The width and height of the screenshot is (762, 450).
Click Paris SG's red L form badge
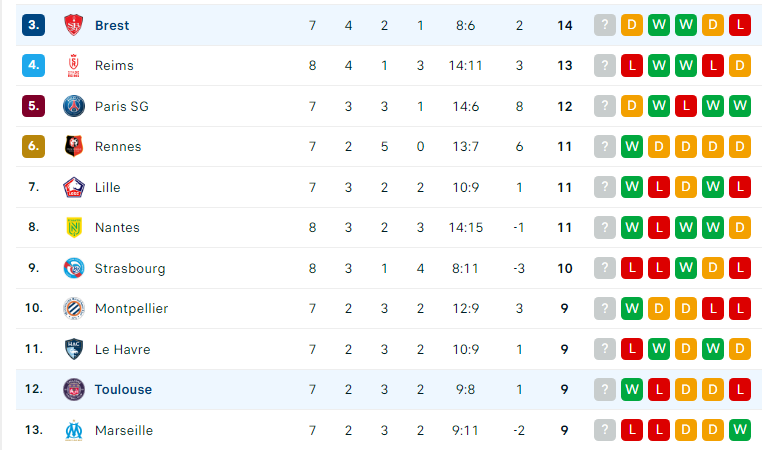686,106
